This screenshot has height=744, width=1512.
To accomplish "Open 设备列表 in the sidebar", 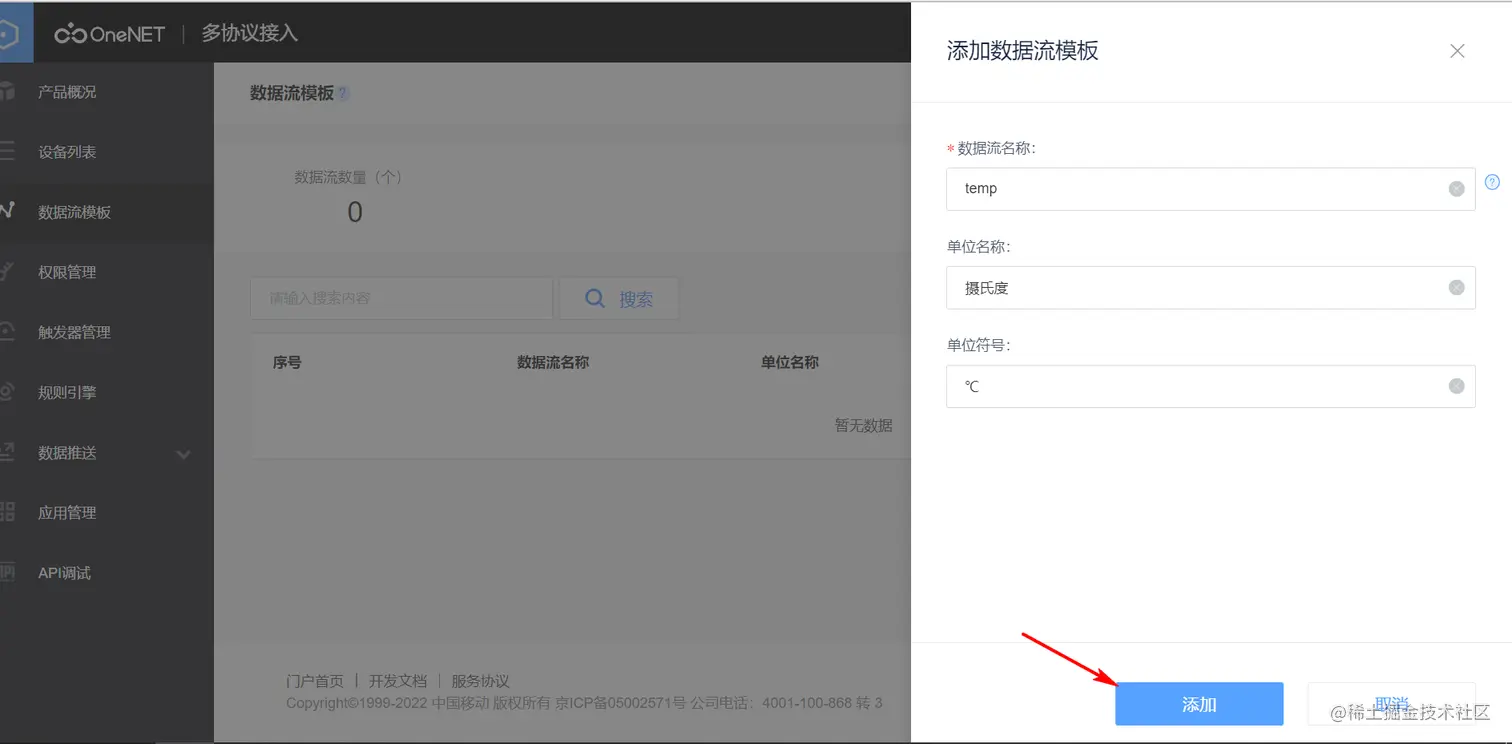I will point(67,152).
